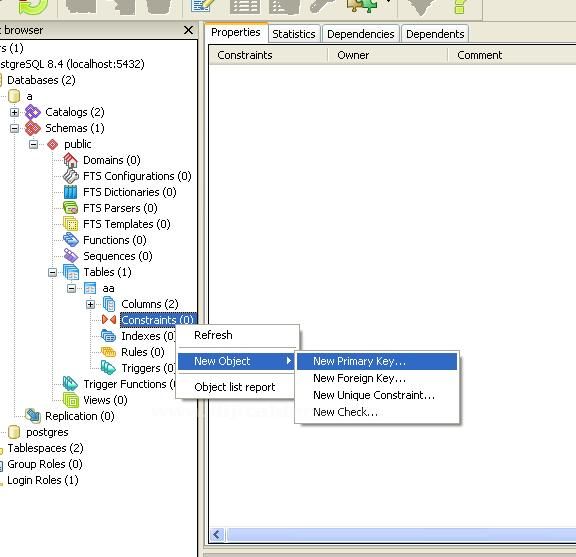Click the Triggers node icon
The width and height of the screenshot is (576, 557).
(x=109, y=368)
